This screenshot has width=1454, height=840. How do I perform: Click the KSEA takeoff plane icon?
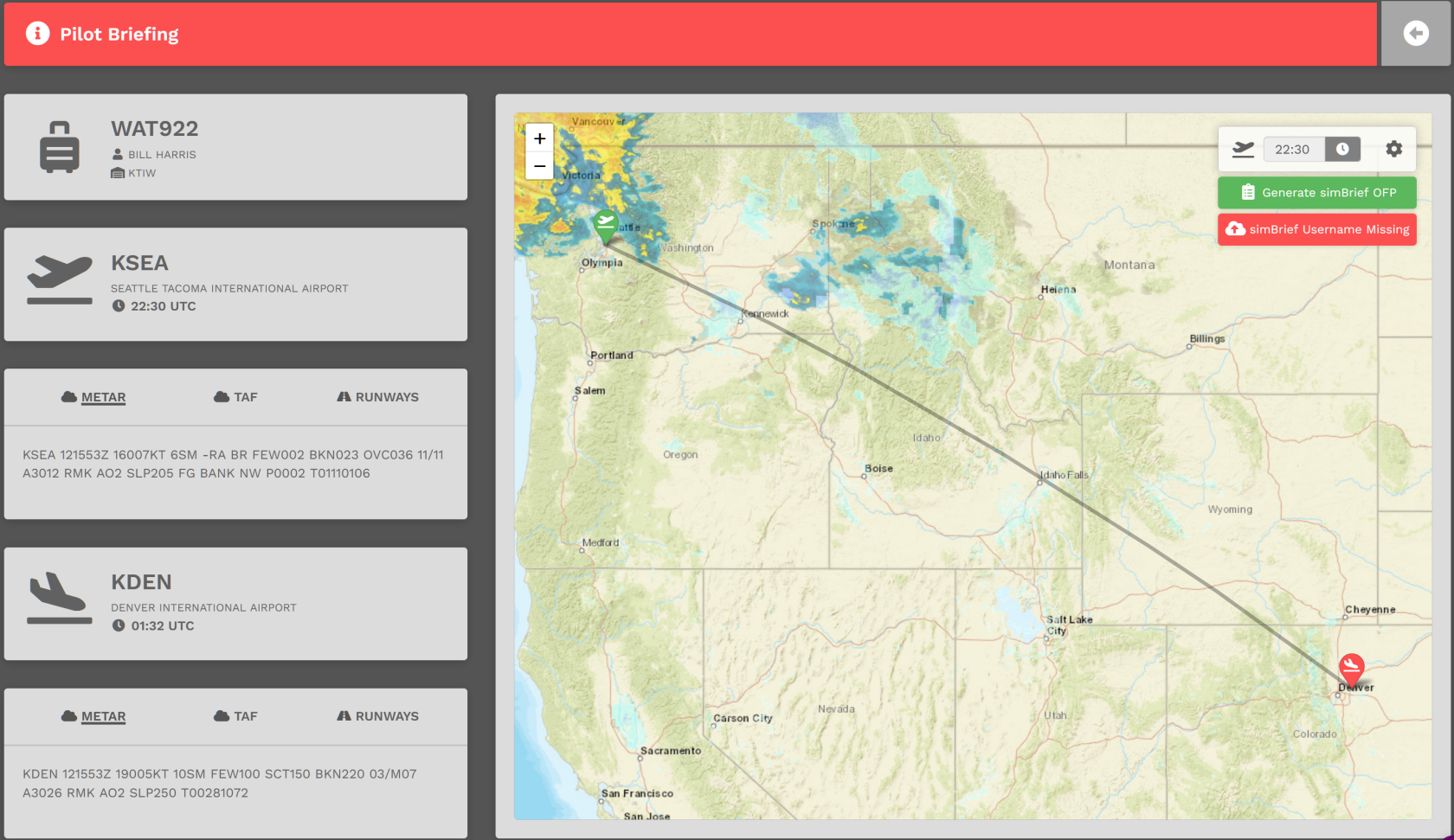(x=60, y=279)
